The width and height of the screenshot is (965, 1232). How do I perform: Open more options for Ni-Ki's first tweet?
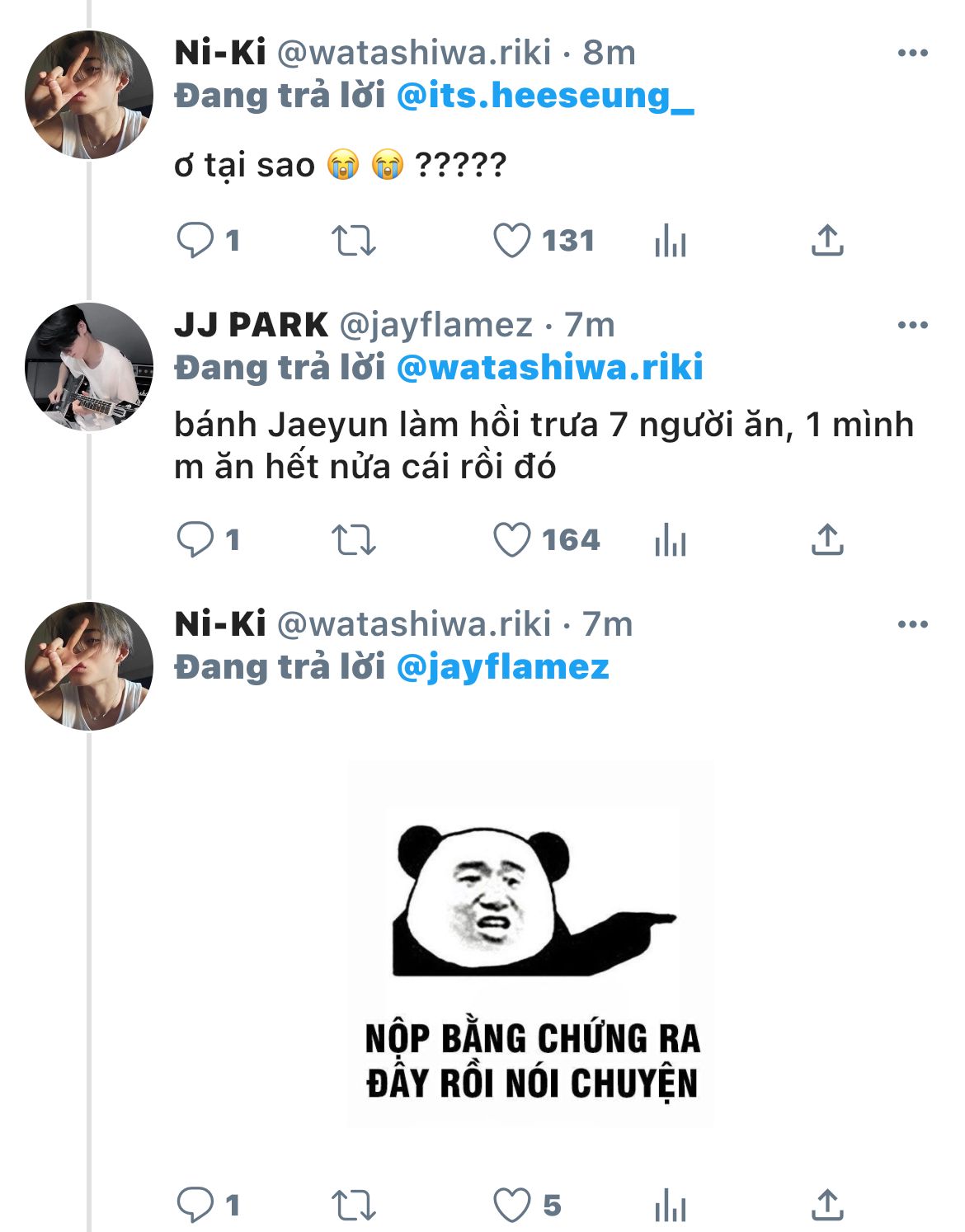click(912, 54)
